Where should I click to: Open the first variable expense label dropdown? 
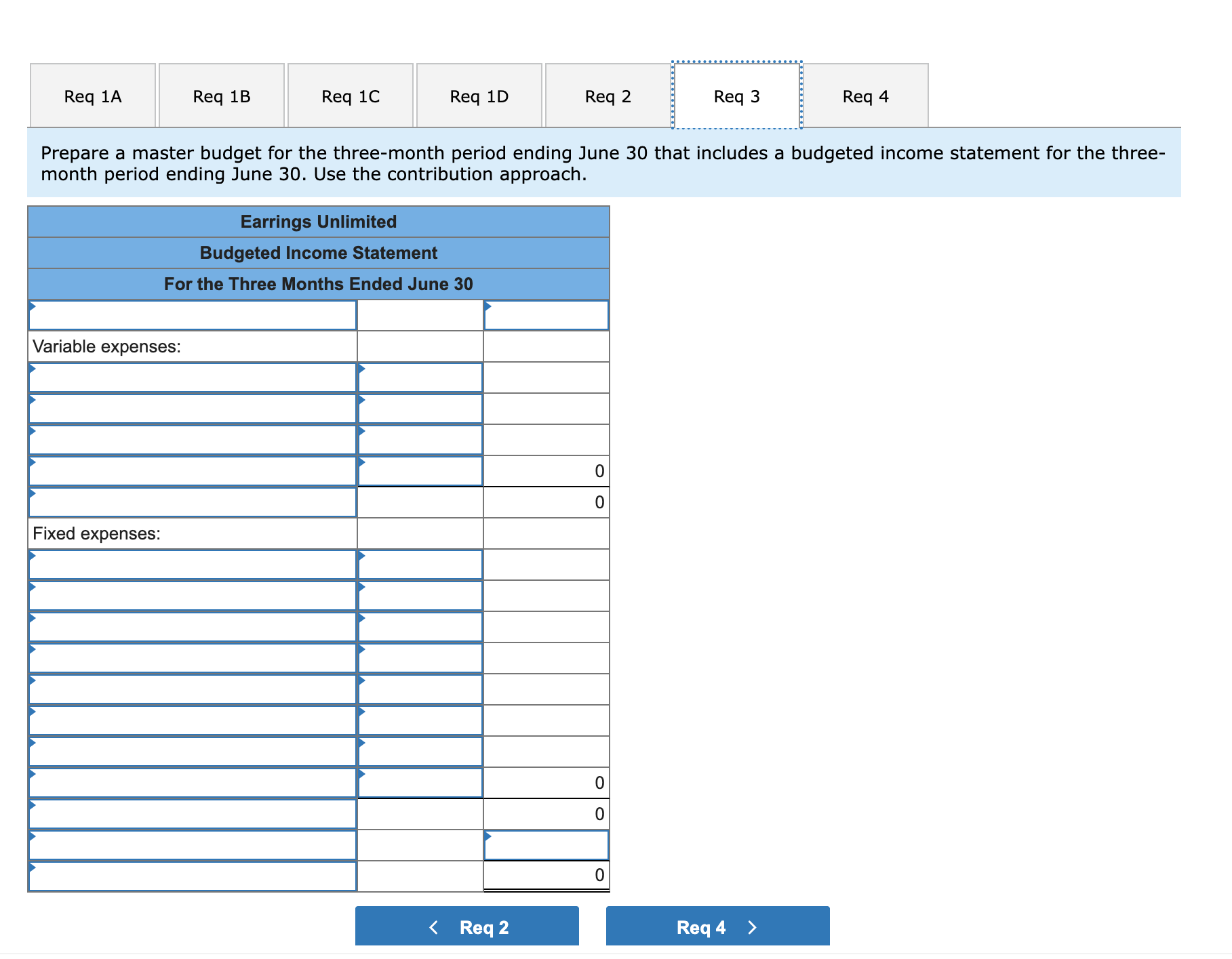tap(192, 377)
